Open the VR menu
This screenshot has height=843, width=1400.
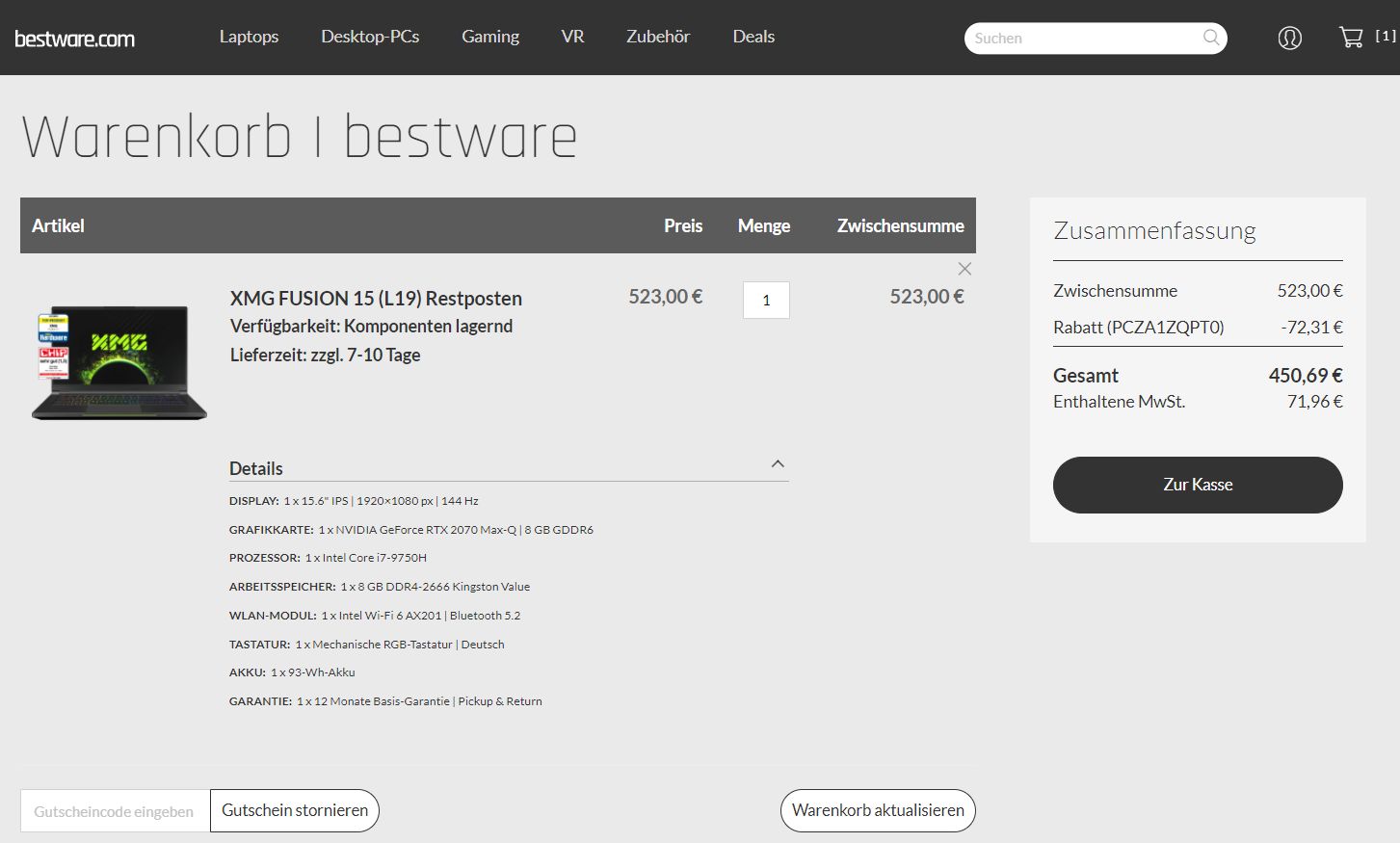click(x=572, y=37)
